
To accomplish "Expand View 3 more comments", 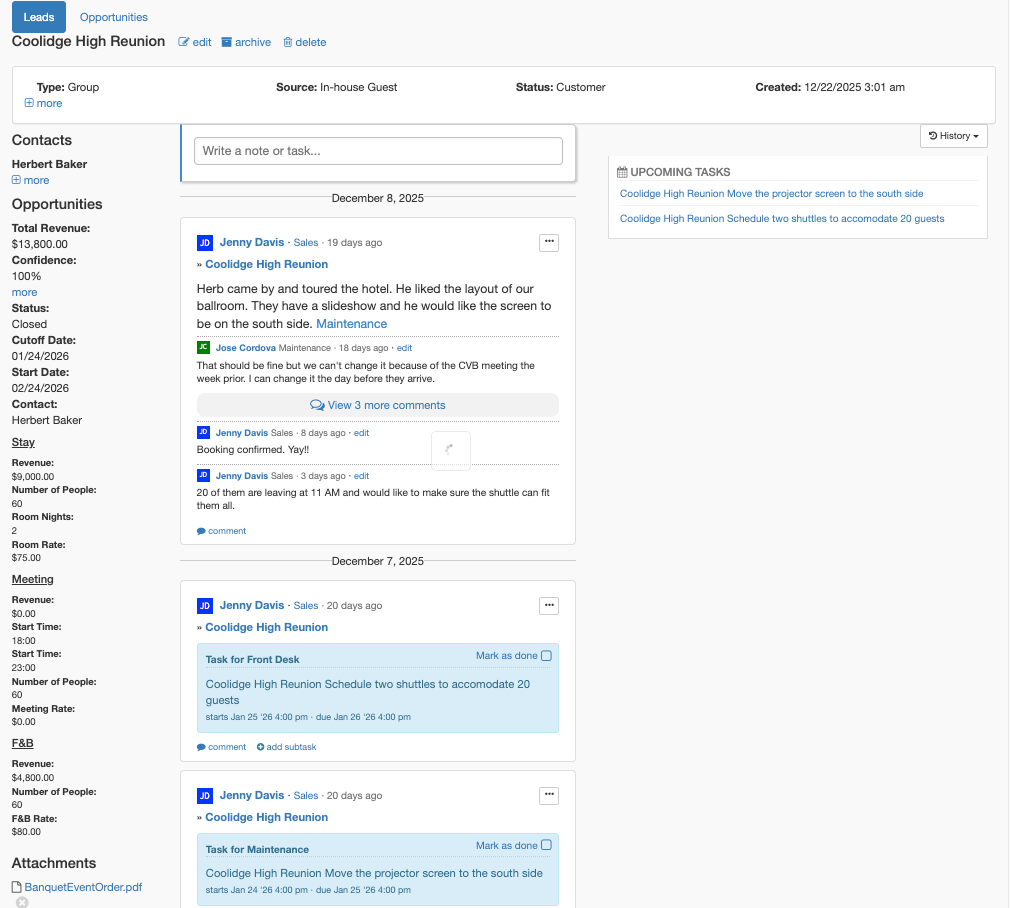I will coord(378,405).
